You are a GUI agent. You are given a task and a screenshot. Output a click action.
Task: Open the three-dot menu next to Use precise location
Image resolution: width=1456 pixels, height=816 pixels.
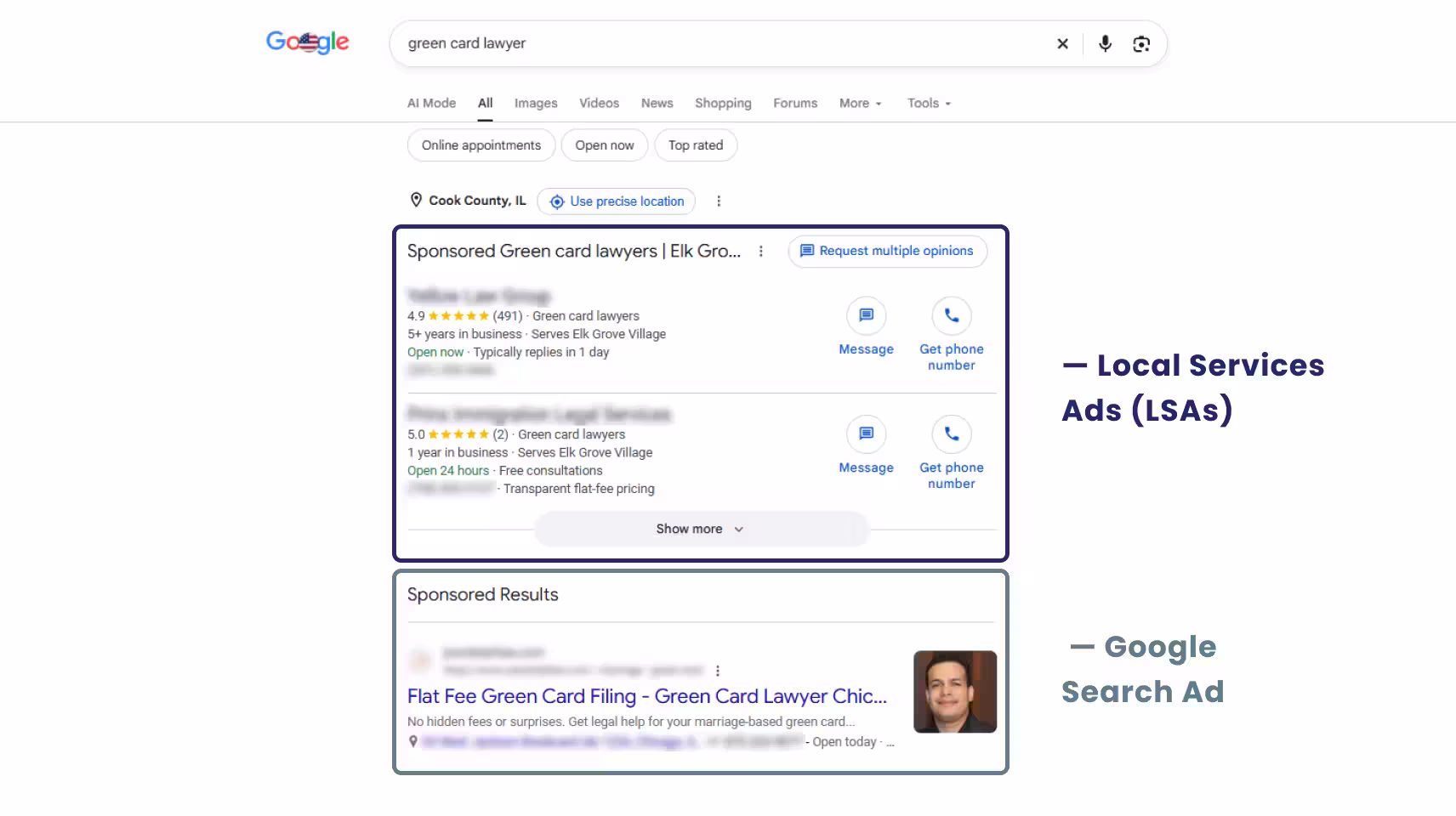[719, 201]
